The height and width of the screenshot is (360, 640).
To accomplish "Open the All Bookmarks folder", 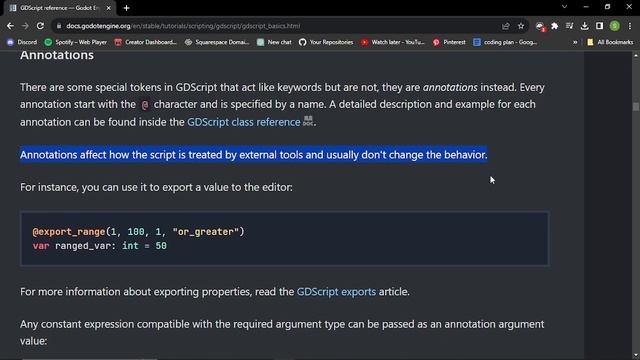I will point(610,42).
